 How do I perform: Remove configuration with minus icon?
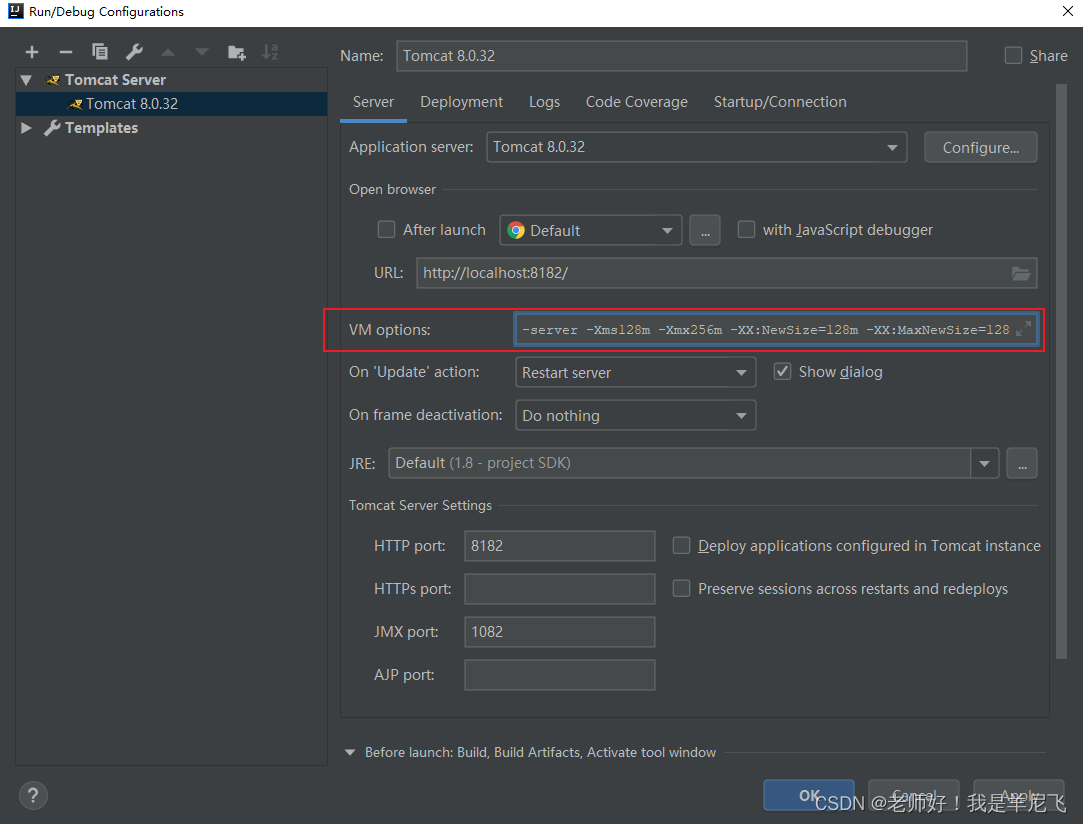pos(66,52)
